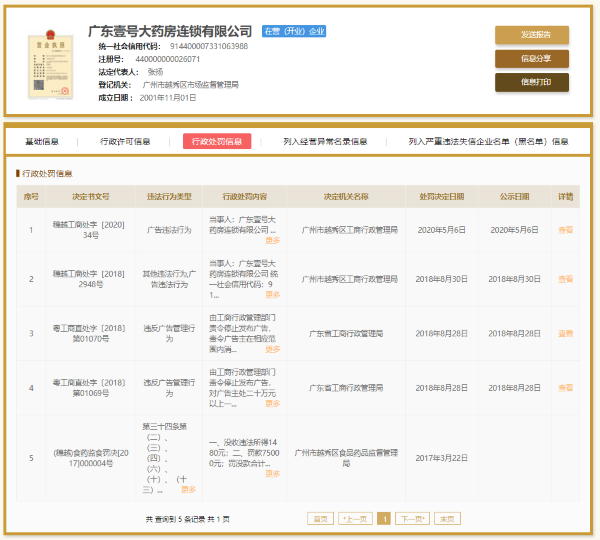This screenshot has height=540, width=600.
Task: Click the 行政处罚信息 section heading
Action: click(47, 174)
